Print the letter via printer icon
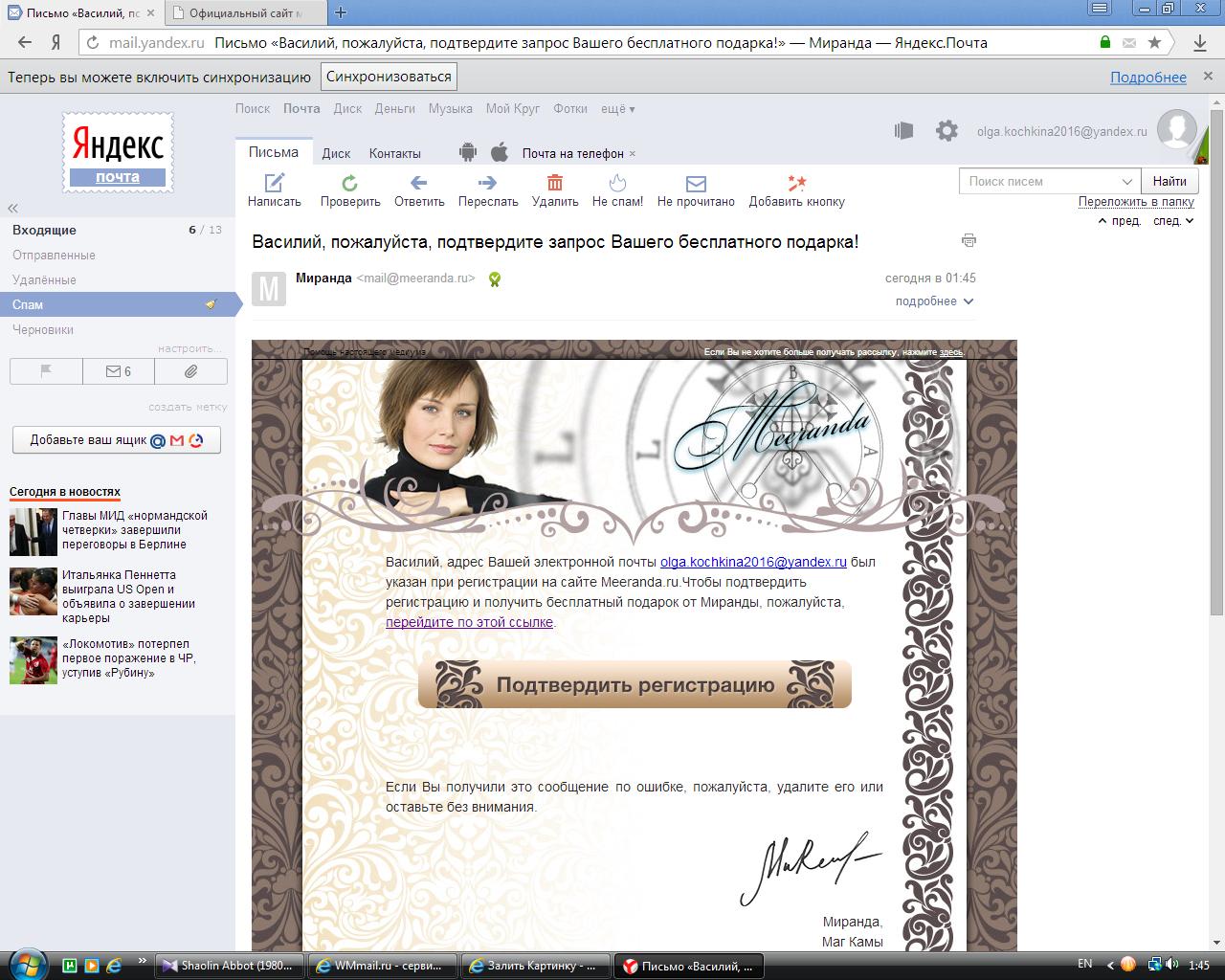 coord(969,240)
